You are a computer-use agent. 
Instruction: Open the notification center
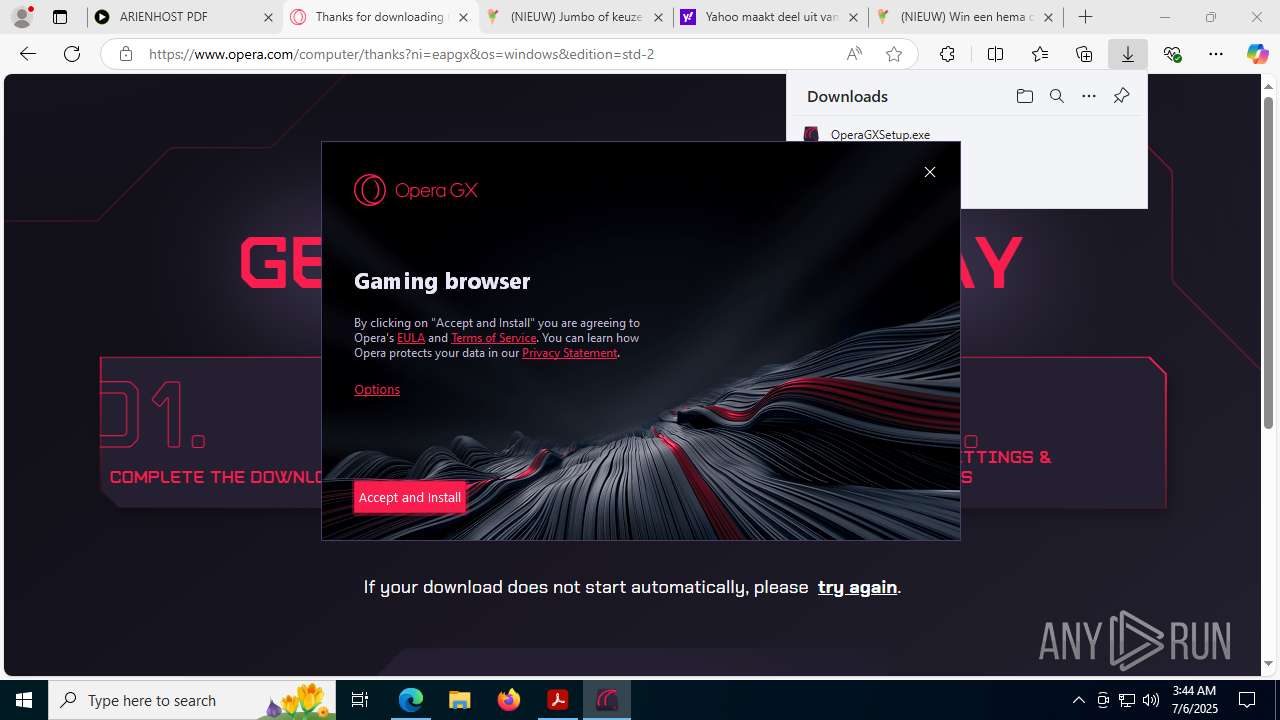tap(1247, 700)
